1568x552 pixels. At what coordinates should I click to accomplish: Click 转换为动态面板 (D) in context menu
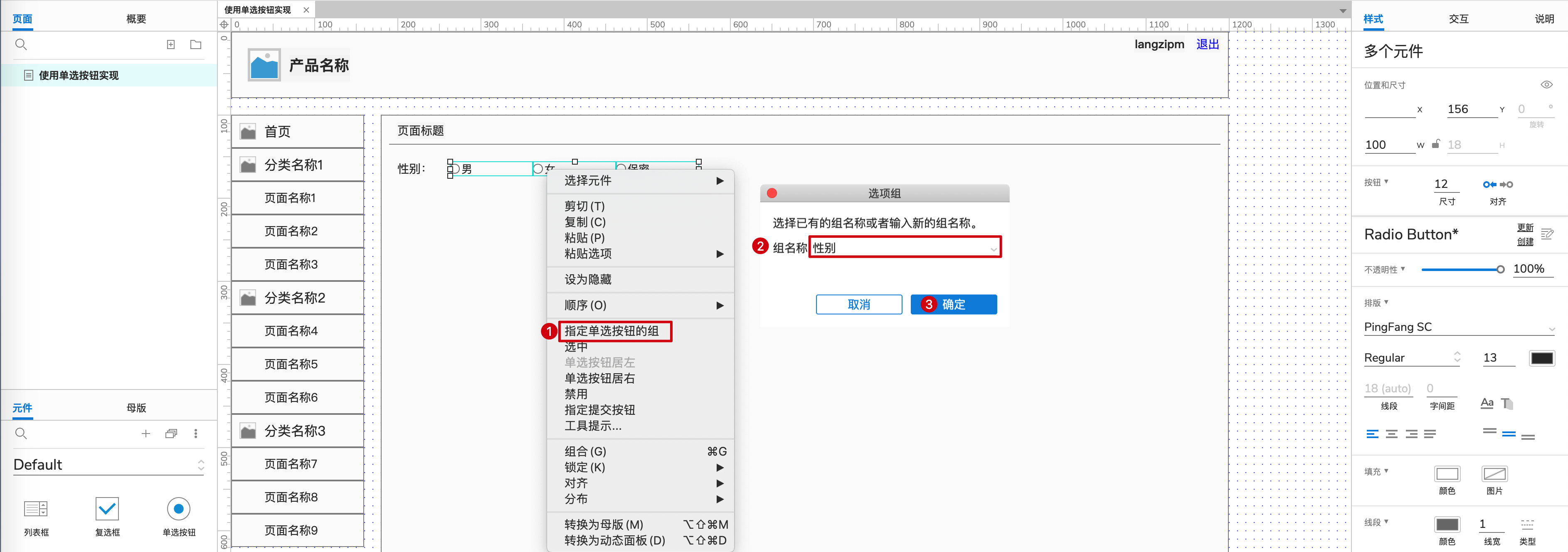(640, 540)
